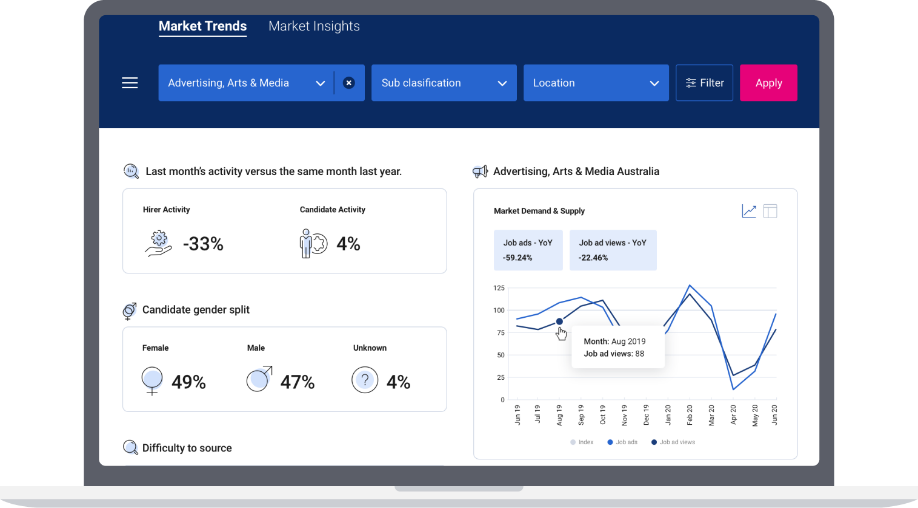Image resolution: width=918 pixels, height=508 pixels.
Task: Click the Hirer Activity gear-hand icon
Action: tap(158, 243)
